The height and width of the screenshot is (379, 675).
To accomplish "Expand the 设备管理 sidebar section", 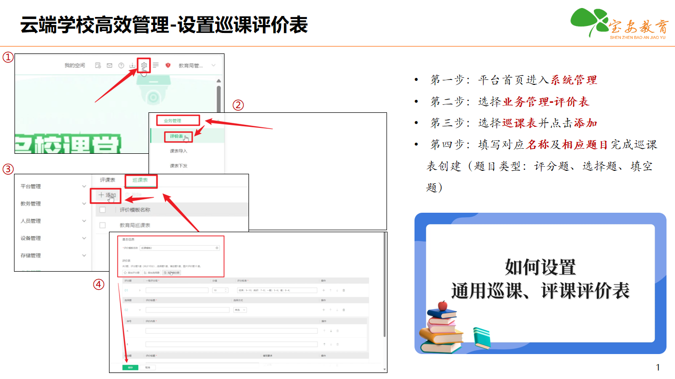I will click(x=53, y=238).
